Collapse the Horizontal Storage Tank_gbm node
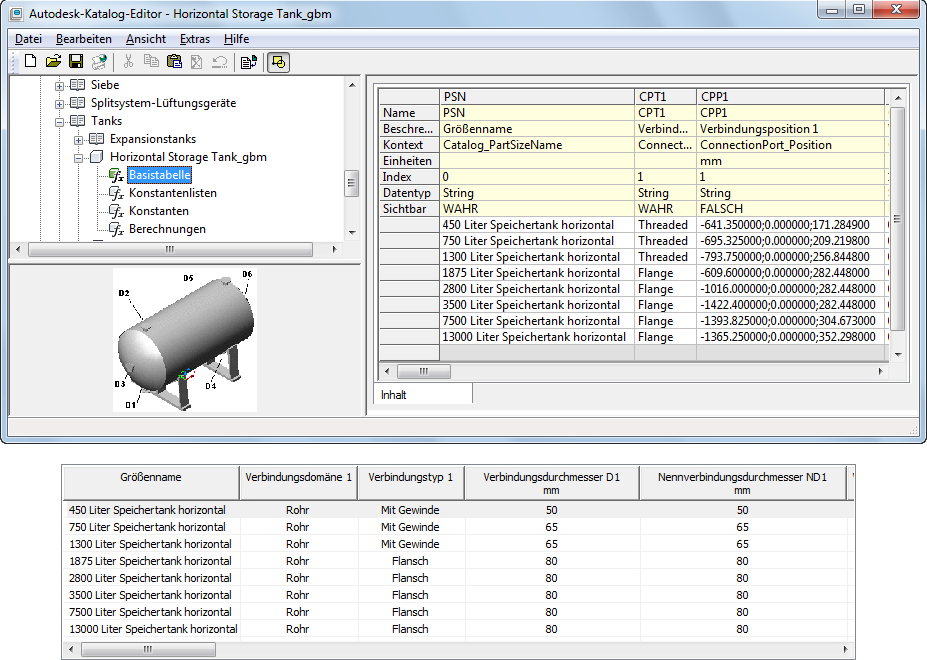This screenshot has width=927, height=660. click(x=78, y=158)
